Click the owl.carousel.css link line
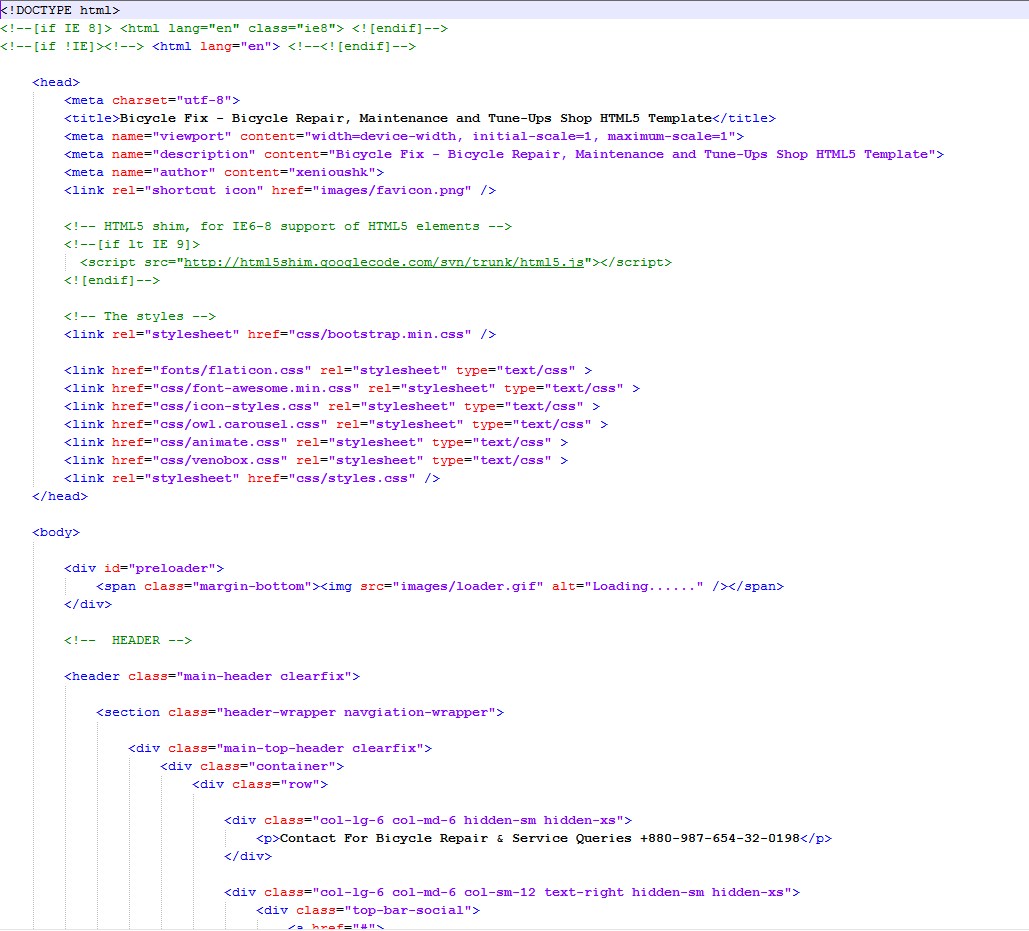Viewport: 1029px width, 931px height. tap(336, 424)
